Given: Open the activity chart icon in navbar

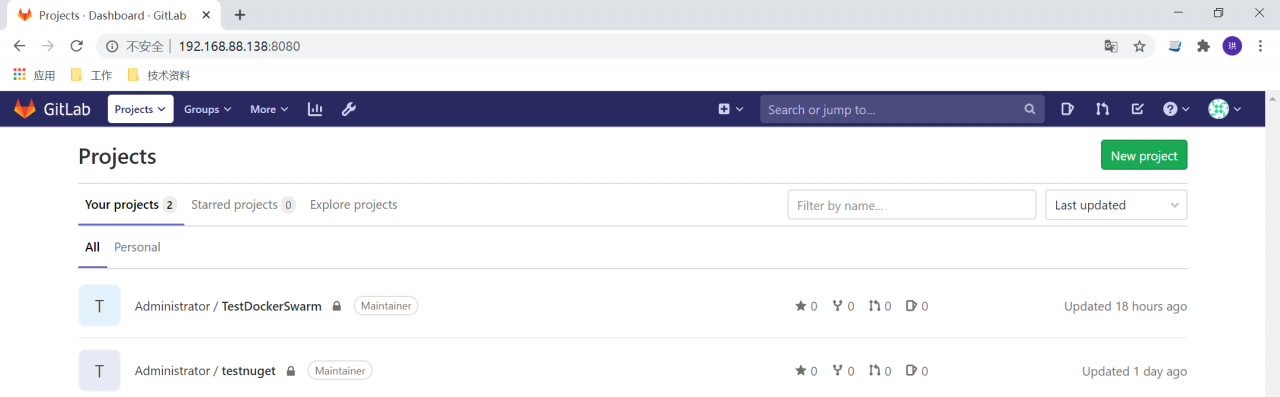Looking at the screenshot, I should [315, 109].
